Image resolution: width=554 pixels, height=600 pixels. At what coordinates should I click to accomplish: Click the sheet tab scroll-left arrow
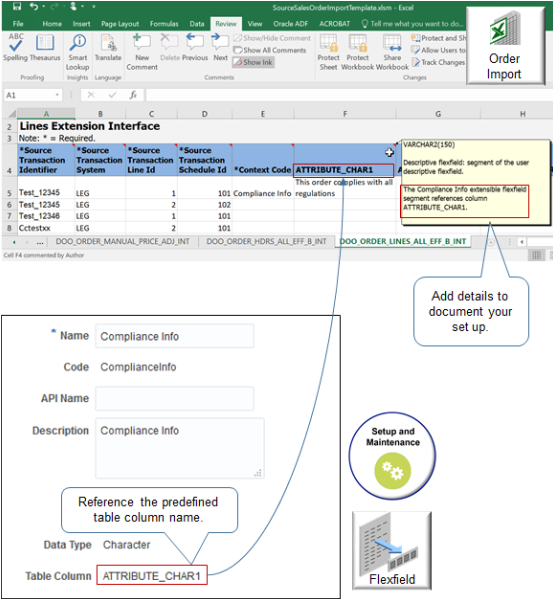click(14, 242)
